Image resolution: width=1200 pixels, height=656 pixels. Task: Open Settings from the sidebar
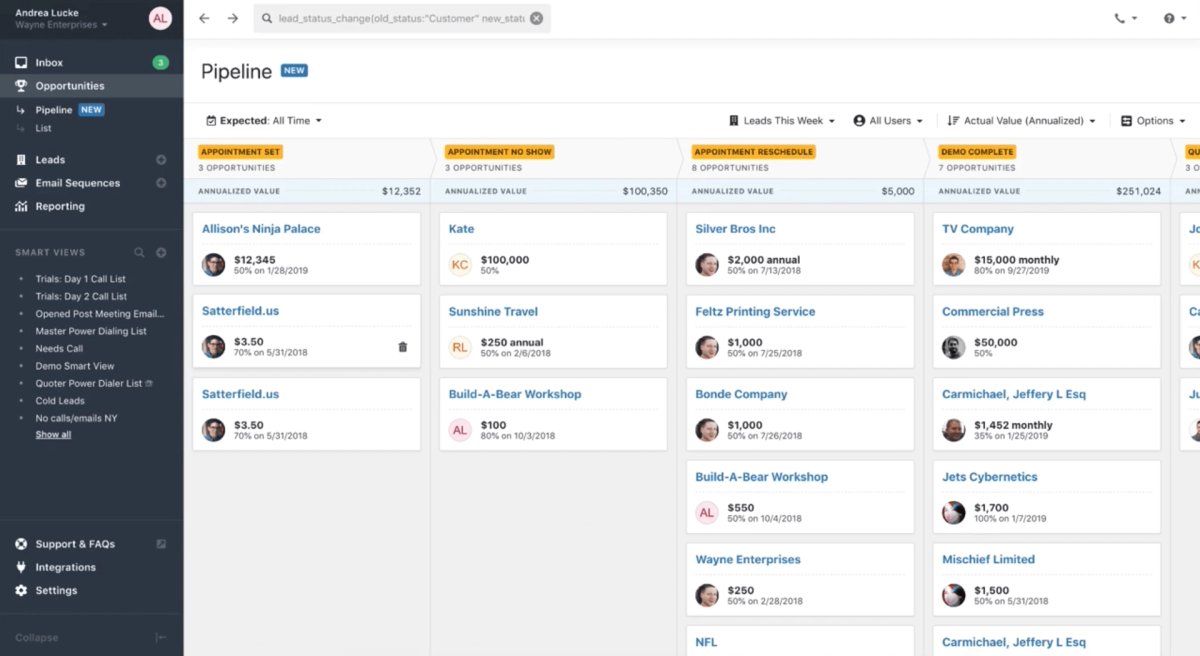click(56, 590)
